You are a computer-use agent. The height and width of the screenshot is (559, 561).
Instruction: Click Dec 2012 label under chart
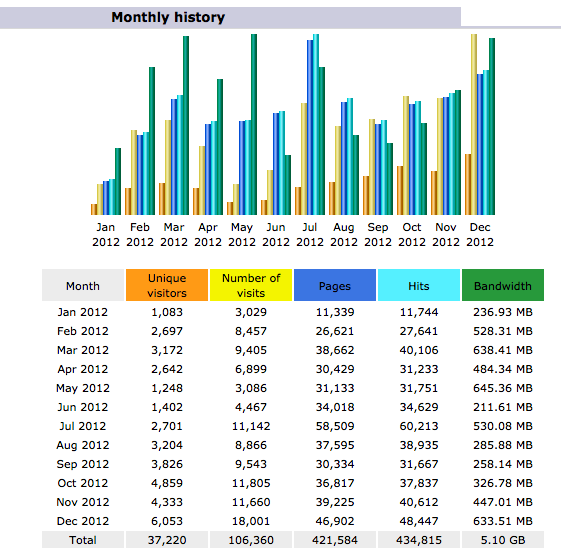(480, 235)
